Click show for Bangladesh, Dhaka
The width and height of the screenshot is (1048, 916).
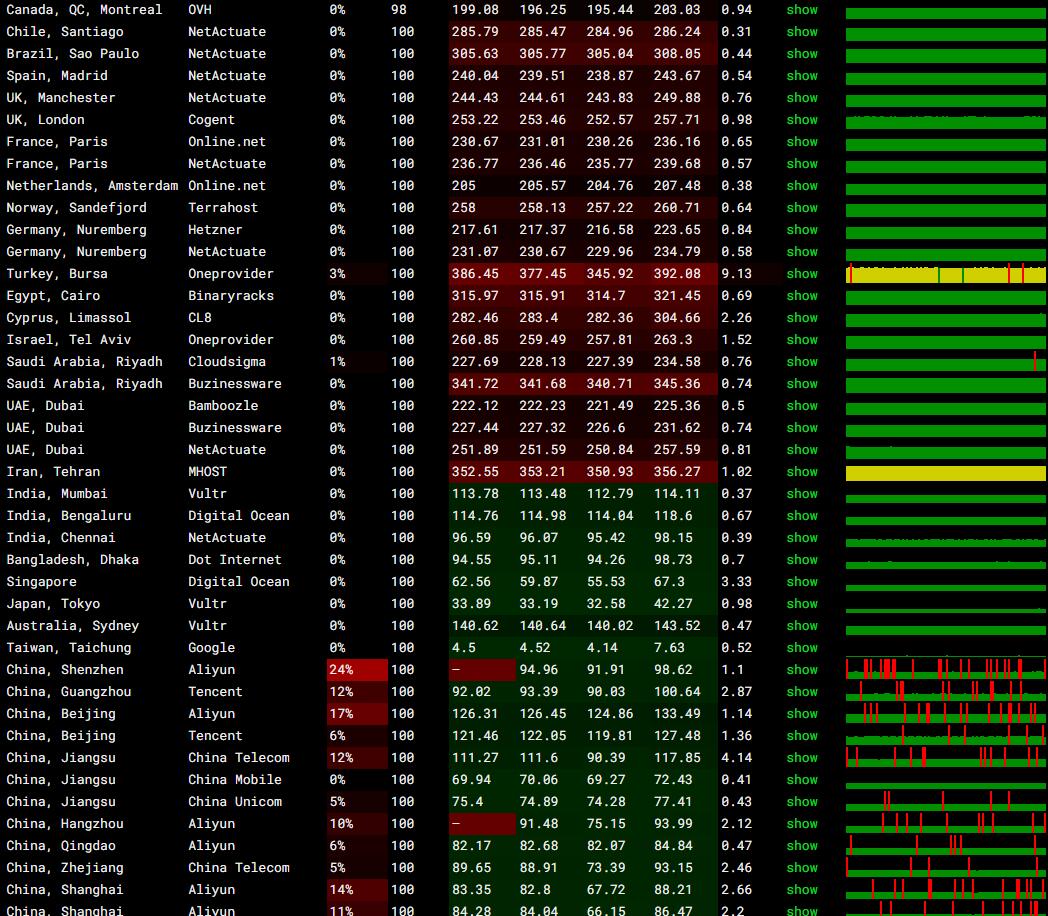(x=801, y=560)
